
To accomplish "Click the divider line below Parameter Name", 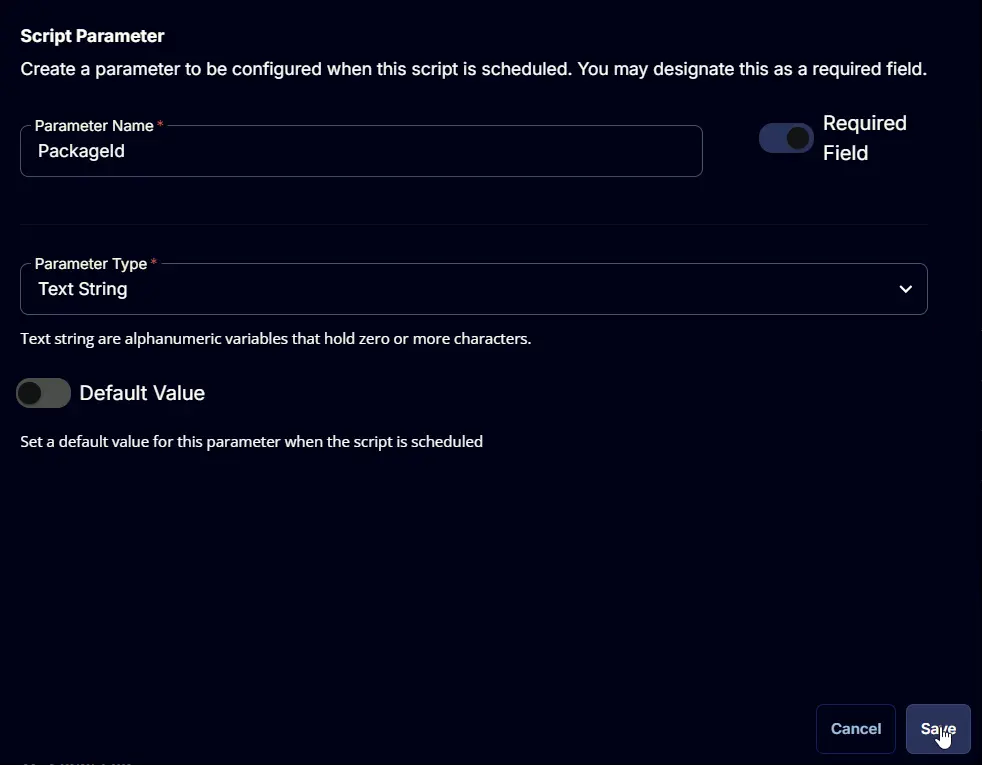I will coord(473,223).
